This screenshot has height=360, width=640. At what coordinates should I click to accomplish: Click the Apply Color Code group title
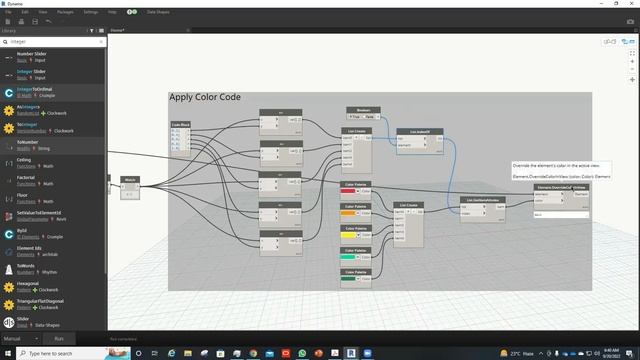pyautogui.click(x=205, y=97)
